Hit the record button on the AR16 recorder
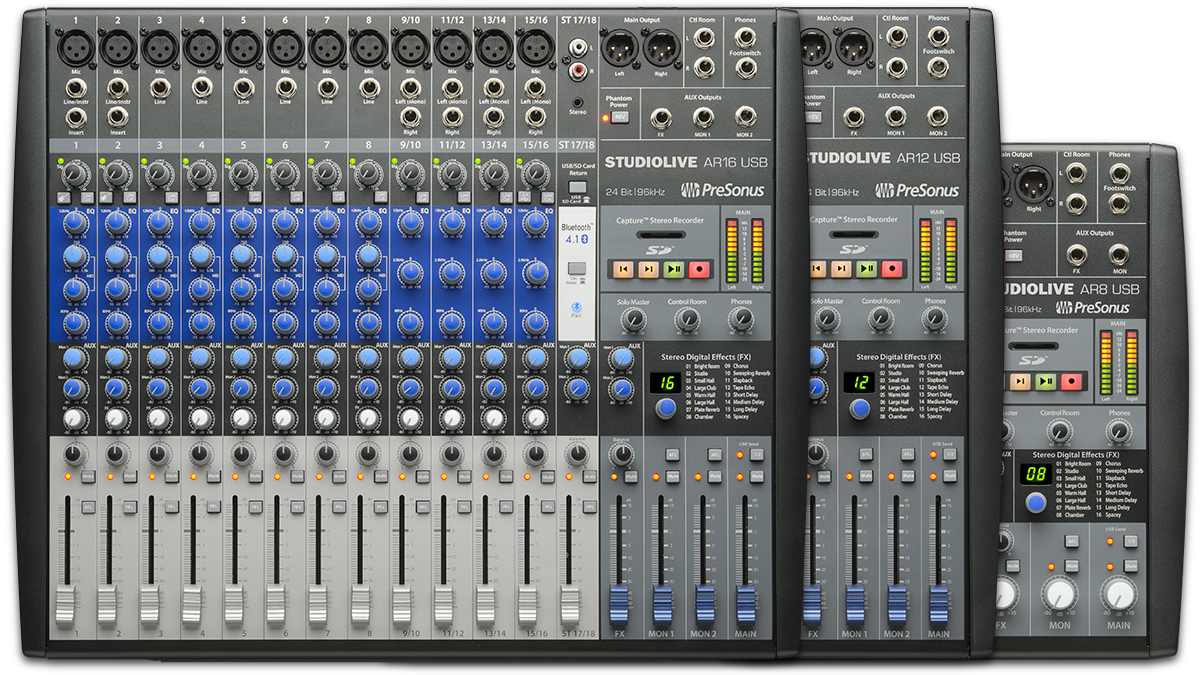Image resolution: width=1200 pixels, height=675 pixels. tap(698, 269)
